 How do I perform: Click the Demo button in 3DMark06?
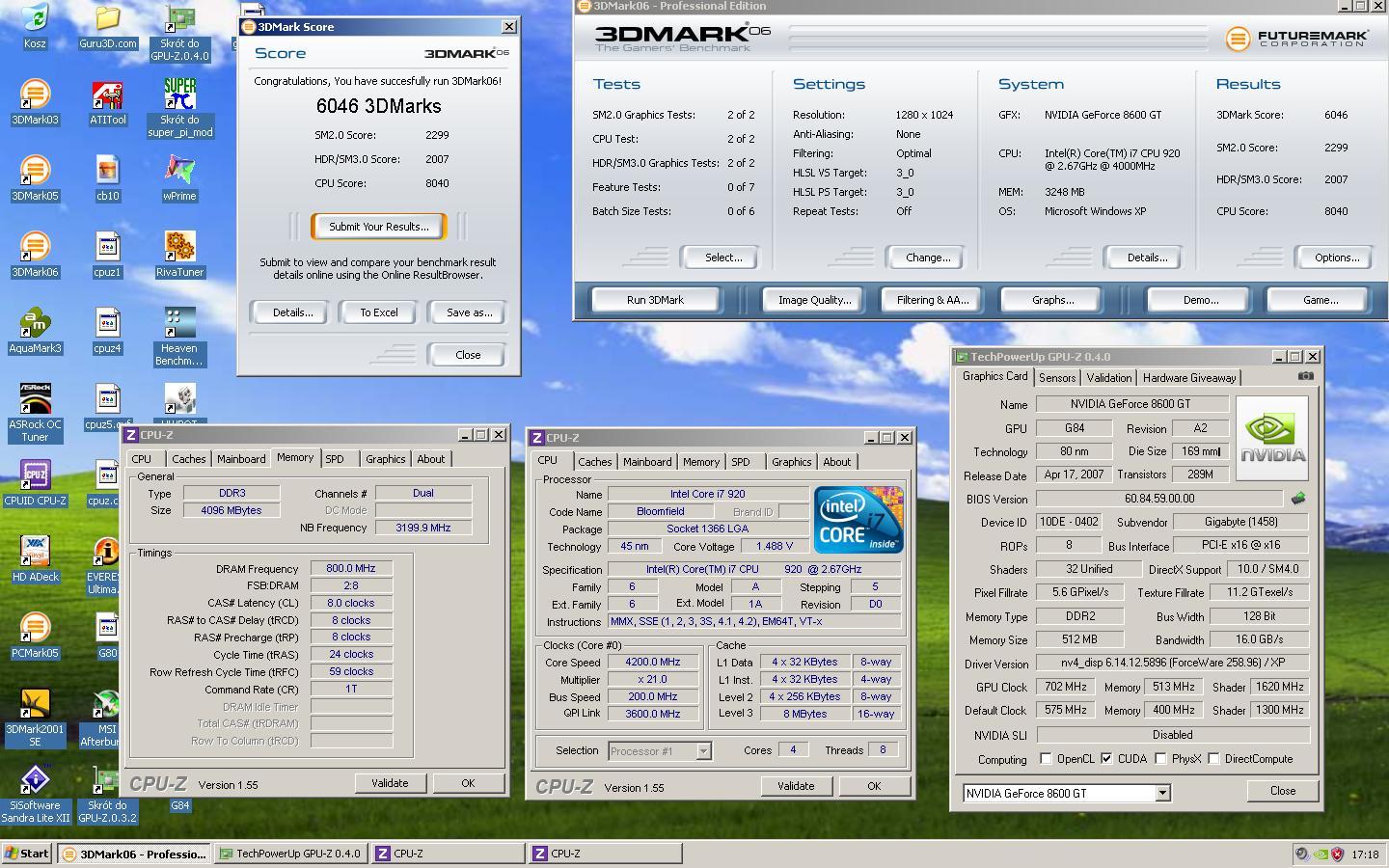click(x=1201, y=300)
